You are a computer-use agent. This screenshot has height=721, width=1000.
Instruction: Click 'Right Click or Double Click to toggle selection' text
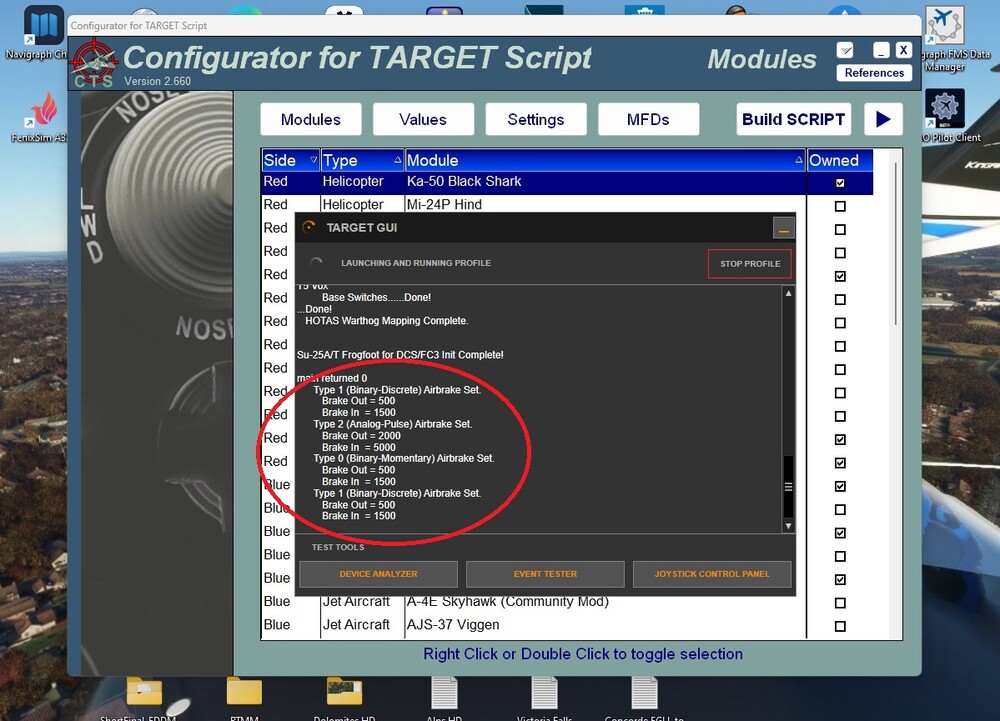tap(583, 654)
